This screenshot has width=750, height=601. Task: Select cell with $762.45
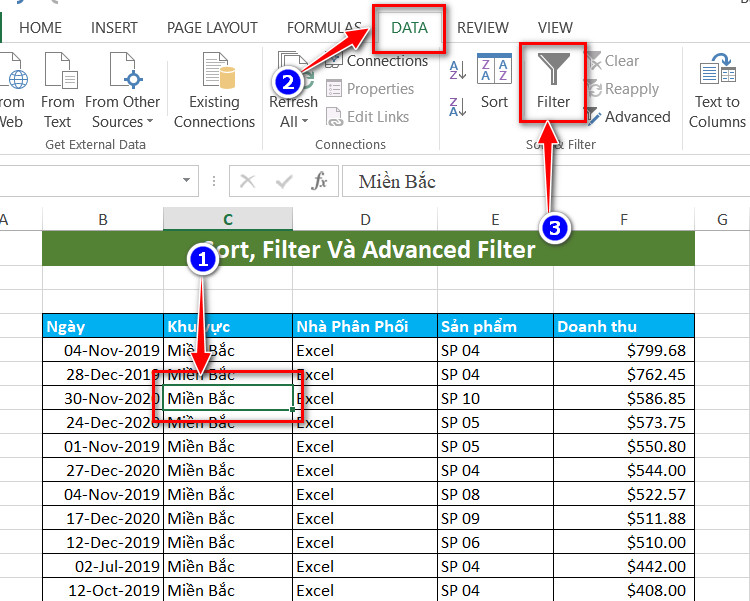624,374
